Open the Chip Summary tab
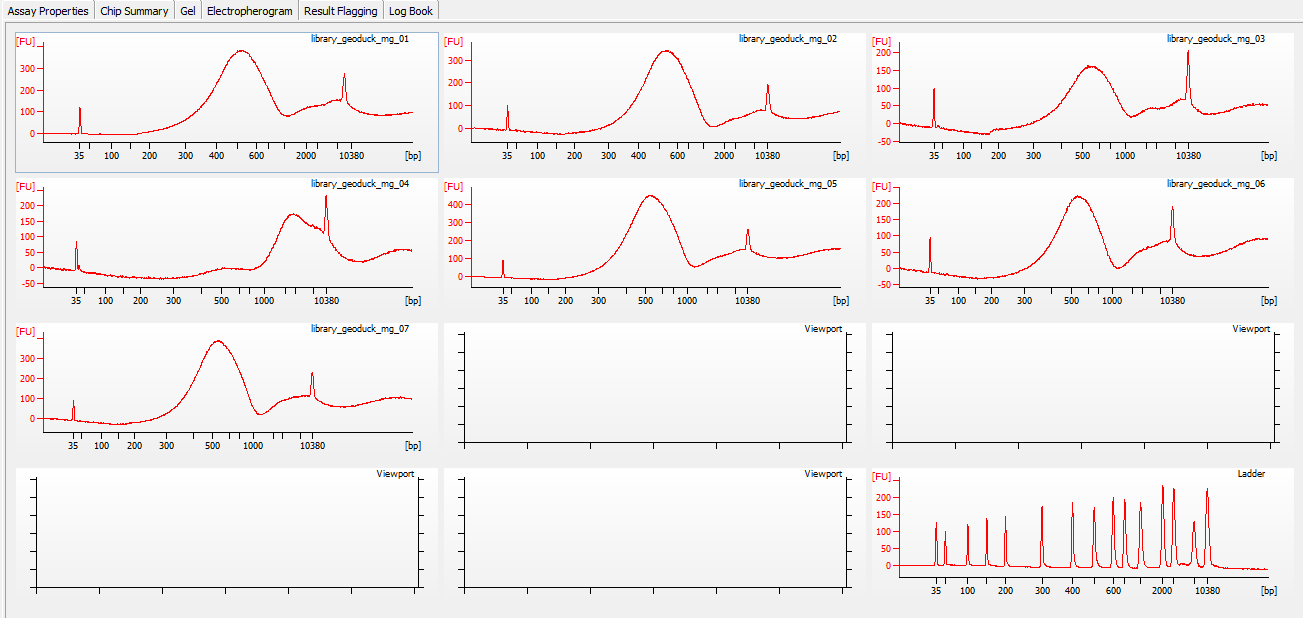Viewport: 1303px width, 618px height. pyautogui.click(x=134, y=11)
